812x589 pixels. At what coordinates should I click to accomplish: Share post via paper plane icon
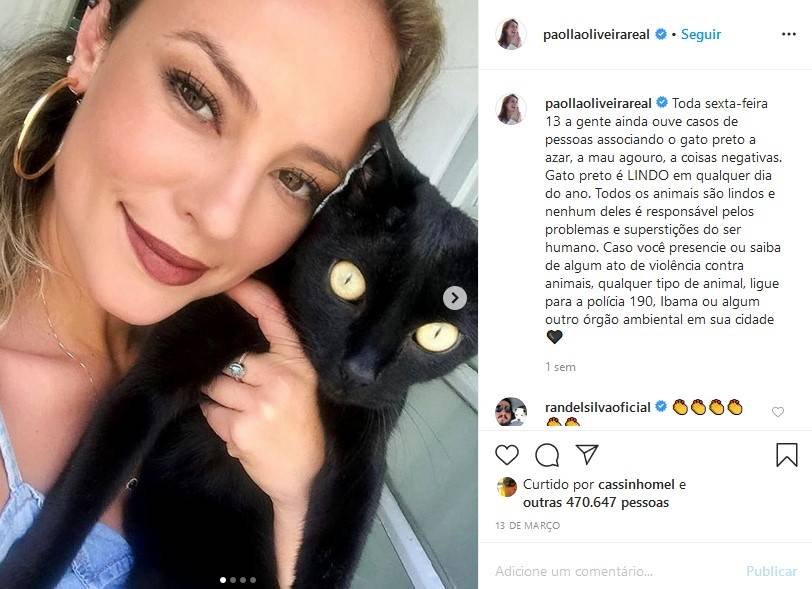[587, 454]
